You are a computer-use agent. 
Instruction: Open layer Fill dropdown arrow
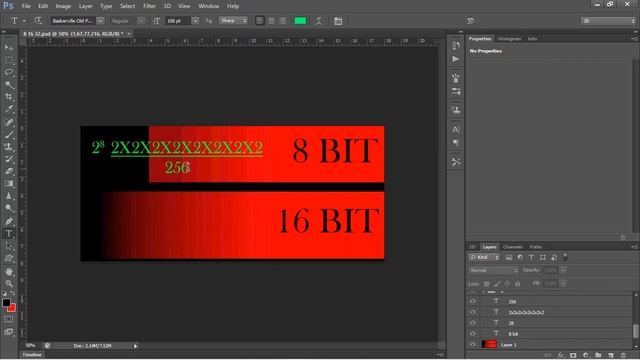563,283
